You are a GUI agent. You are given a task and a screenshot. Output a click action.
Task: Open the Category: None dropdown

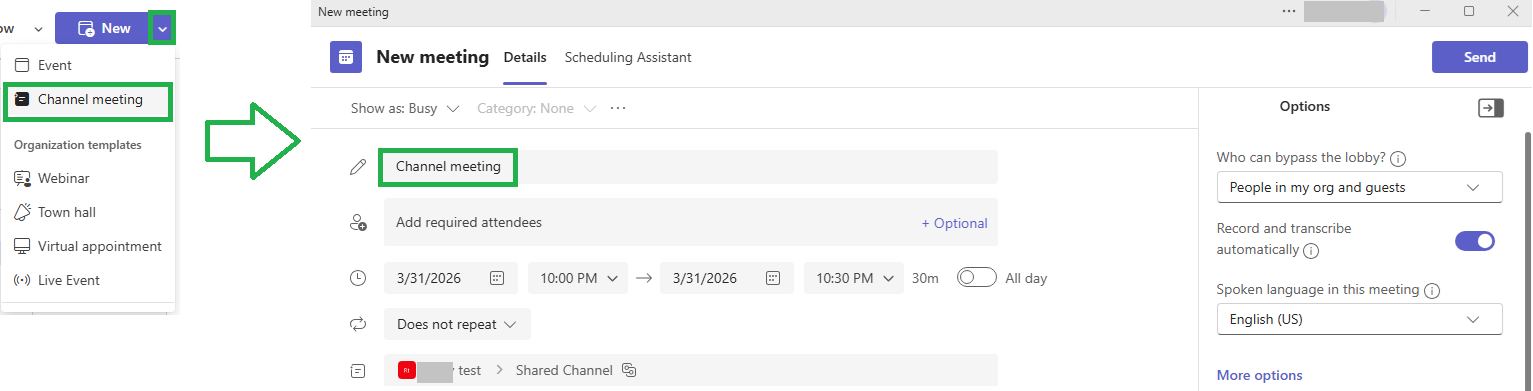pyautogui.click(x=536, y=108)
